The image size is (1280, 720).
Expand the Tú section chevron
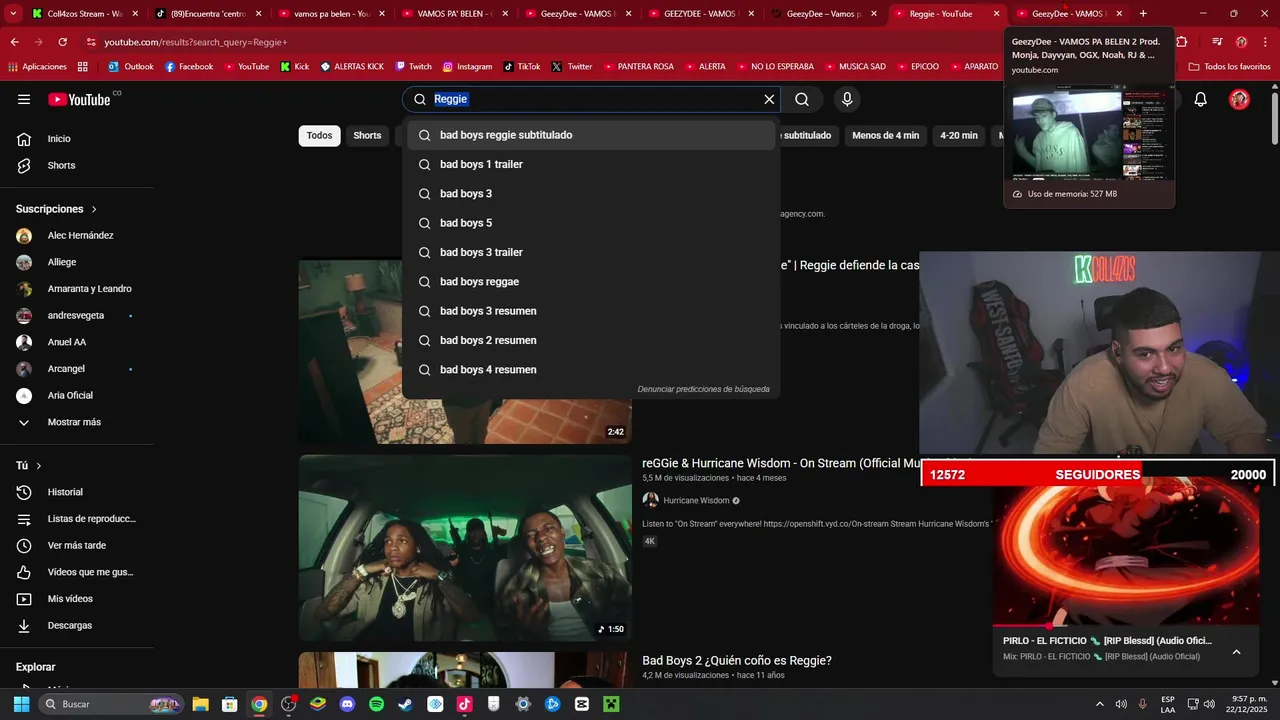(39, 466)
